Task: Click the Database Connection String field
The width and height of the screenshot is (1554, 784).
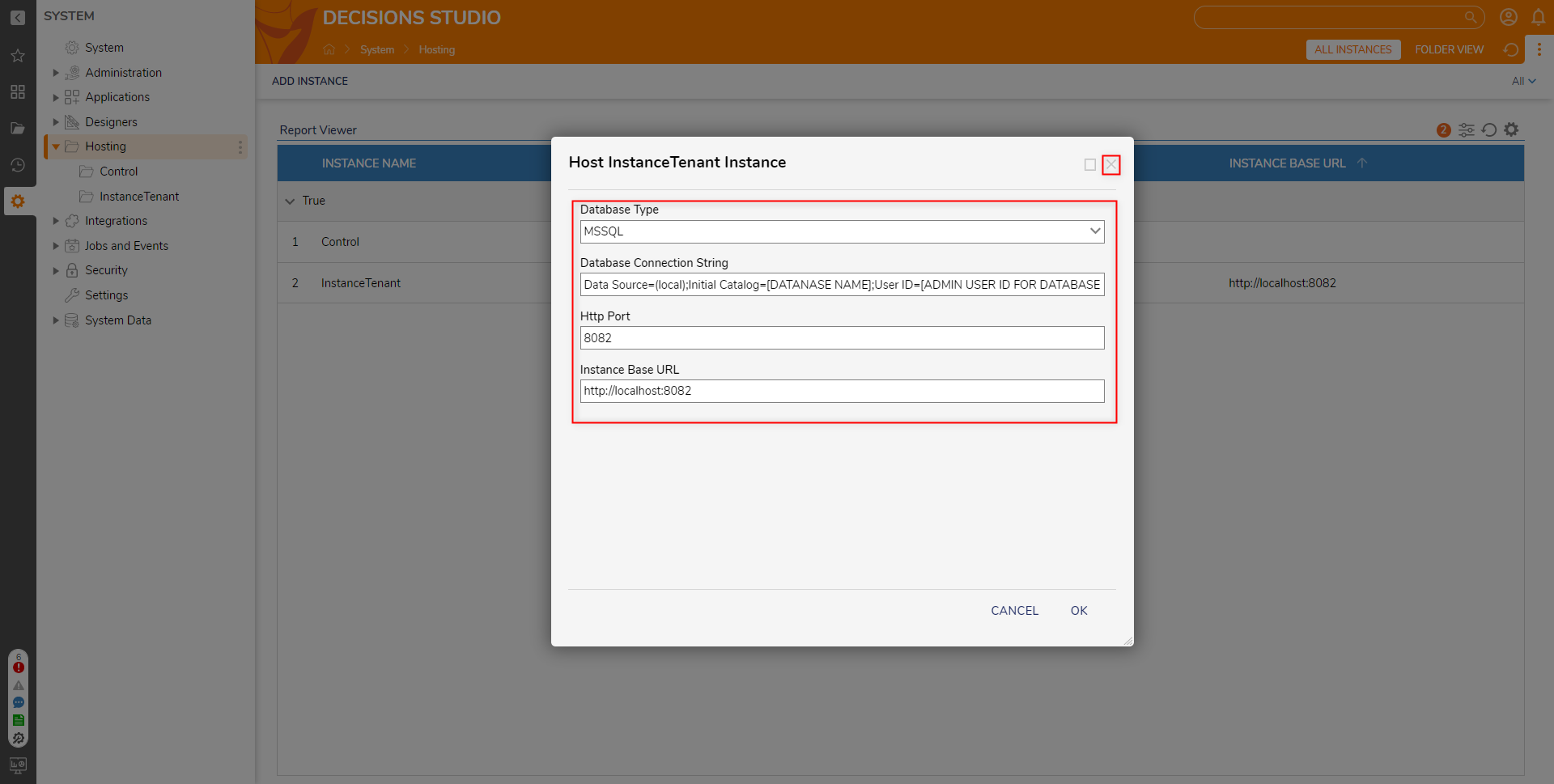Action: [842, 285]
